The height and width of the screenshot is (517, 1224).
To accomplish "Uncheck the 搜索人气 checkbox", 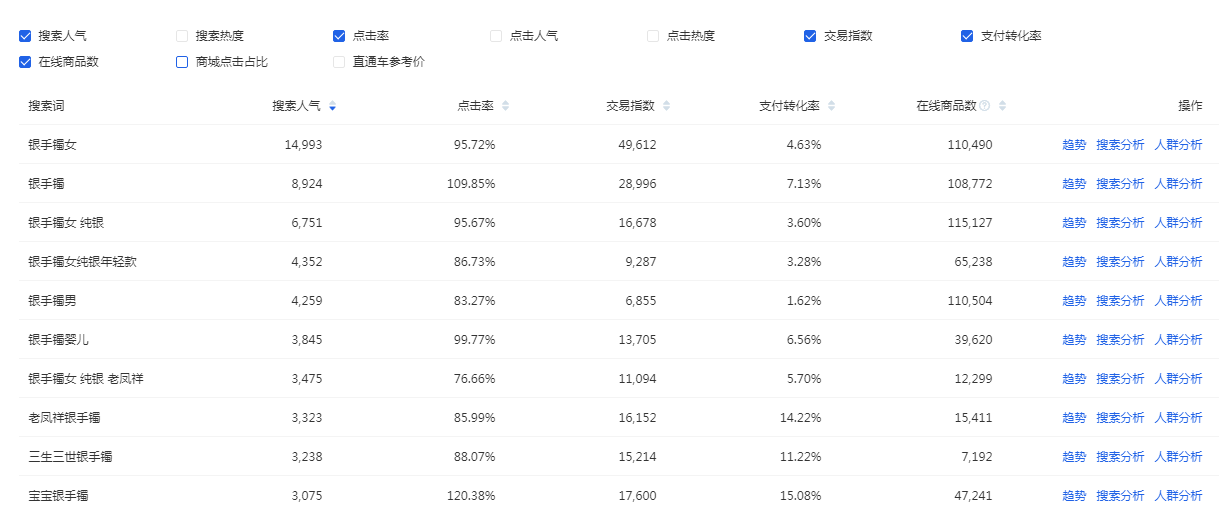I will (x=25, y=36).
